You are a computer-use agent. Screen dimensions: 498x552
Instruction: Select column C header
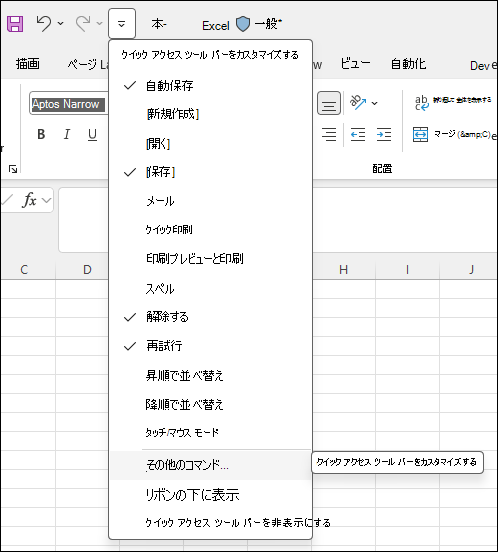[24, 270]
